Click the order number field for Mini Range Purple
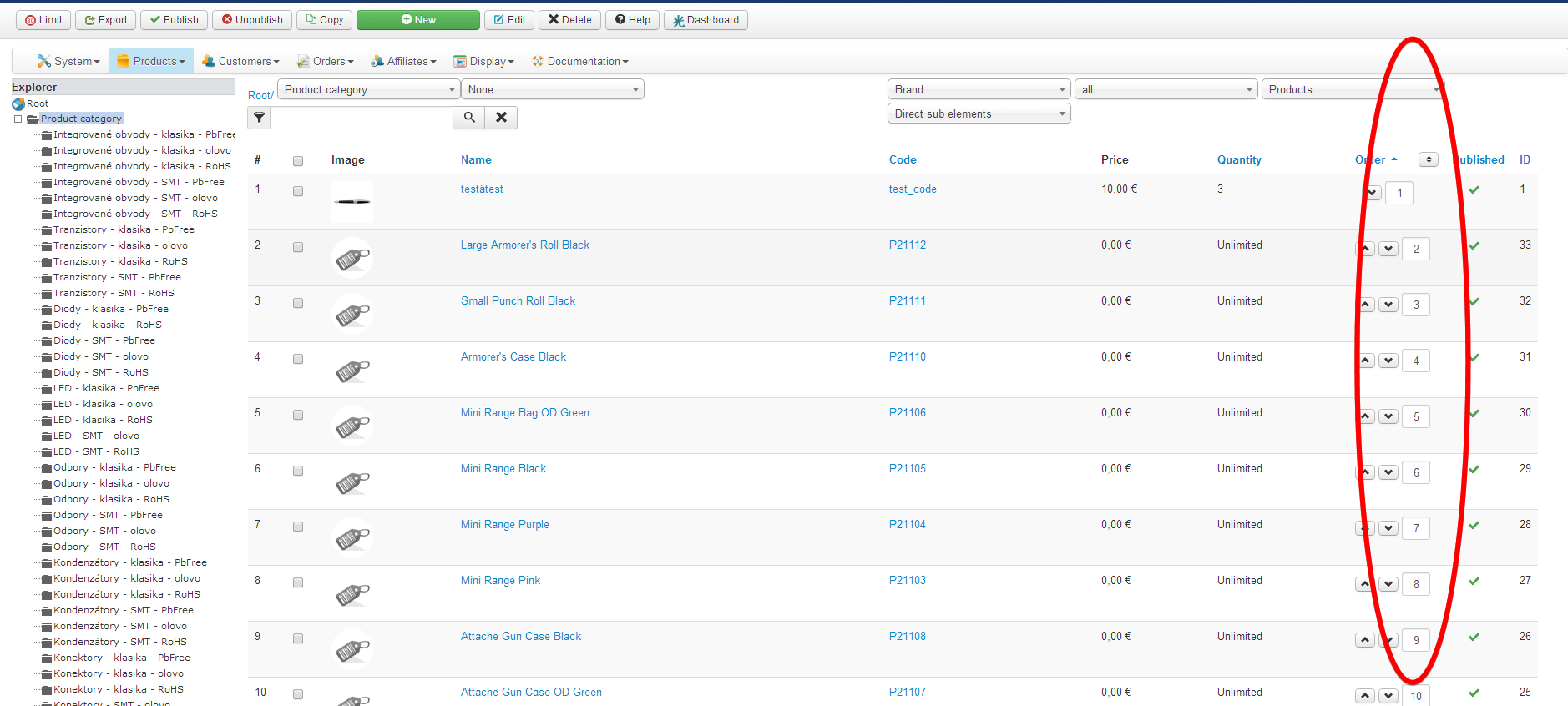1568x706 pixels. (x=1416, y=528)
